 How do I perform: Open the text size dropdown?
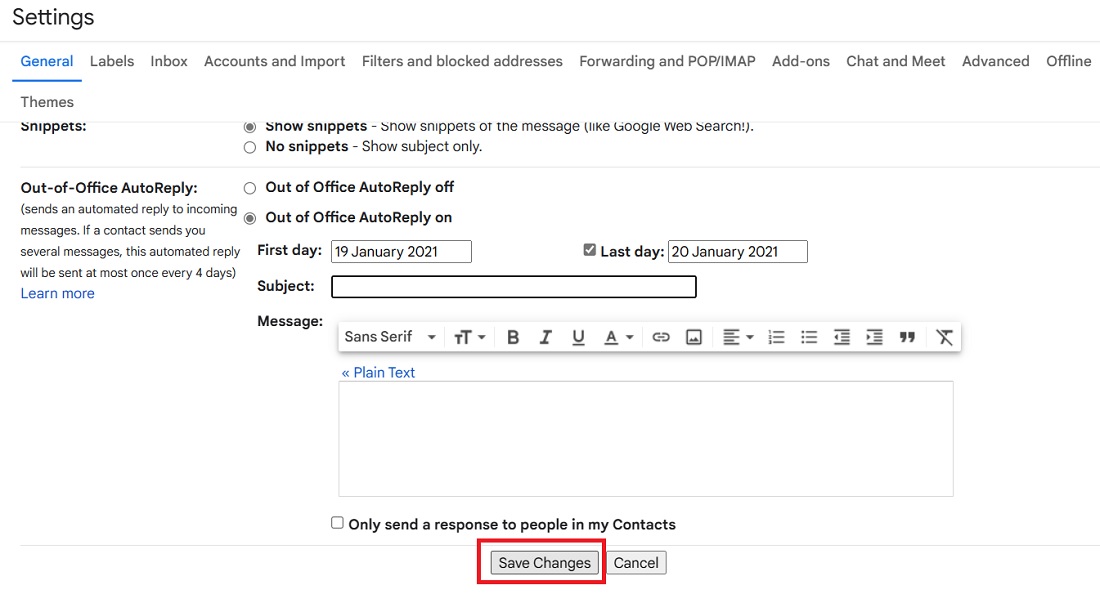(469, 337)
